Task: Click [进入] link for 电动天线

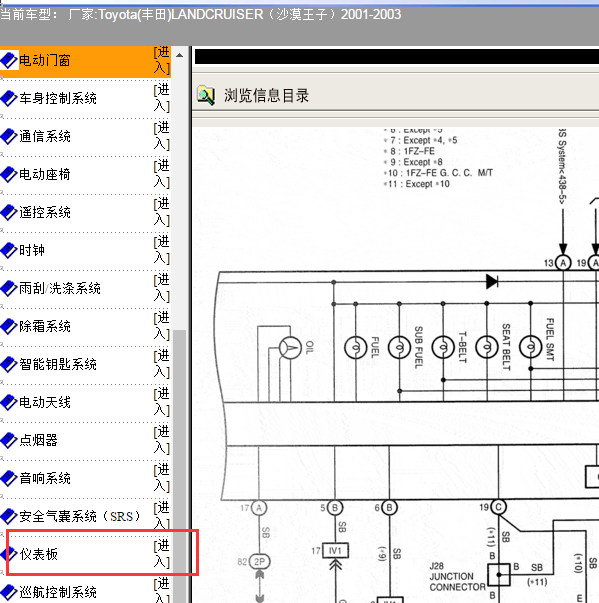Action: (x=161, y=403)
